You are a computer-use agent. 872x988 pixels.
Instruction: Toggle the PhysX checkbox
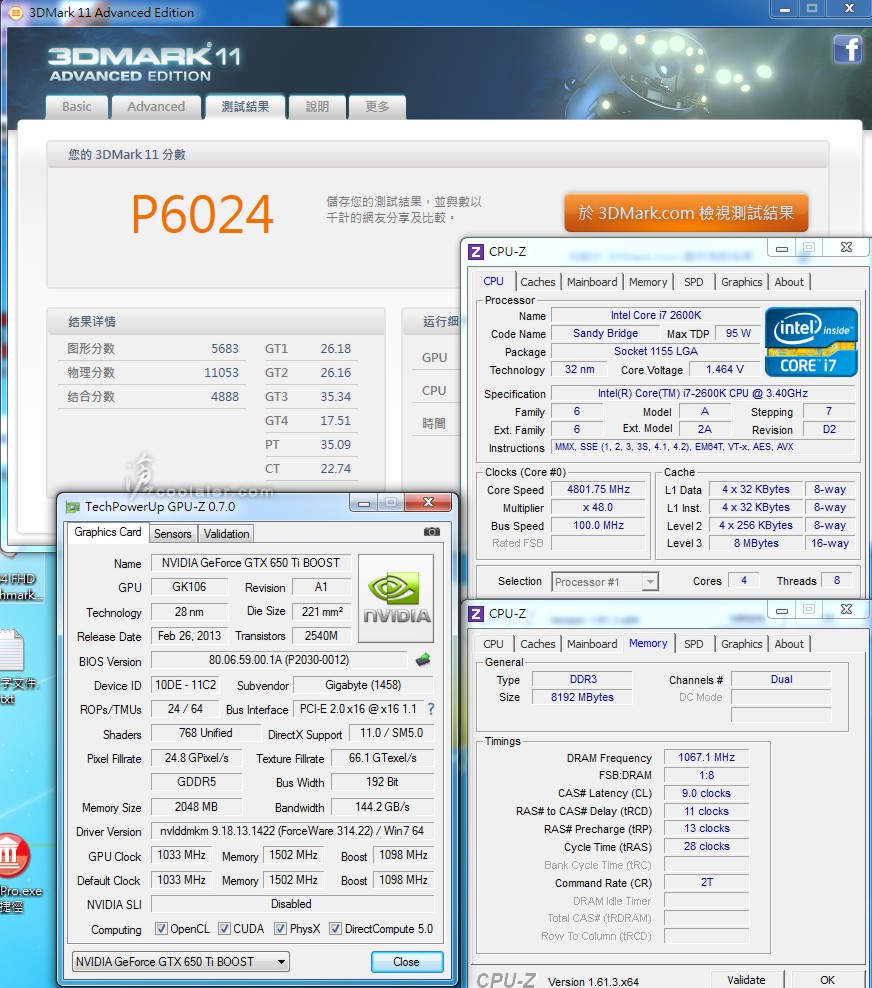click(280, 929)
